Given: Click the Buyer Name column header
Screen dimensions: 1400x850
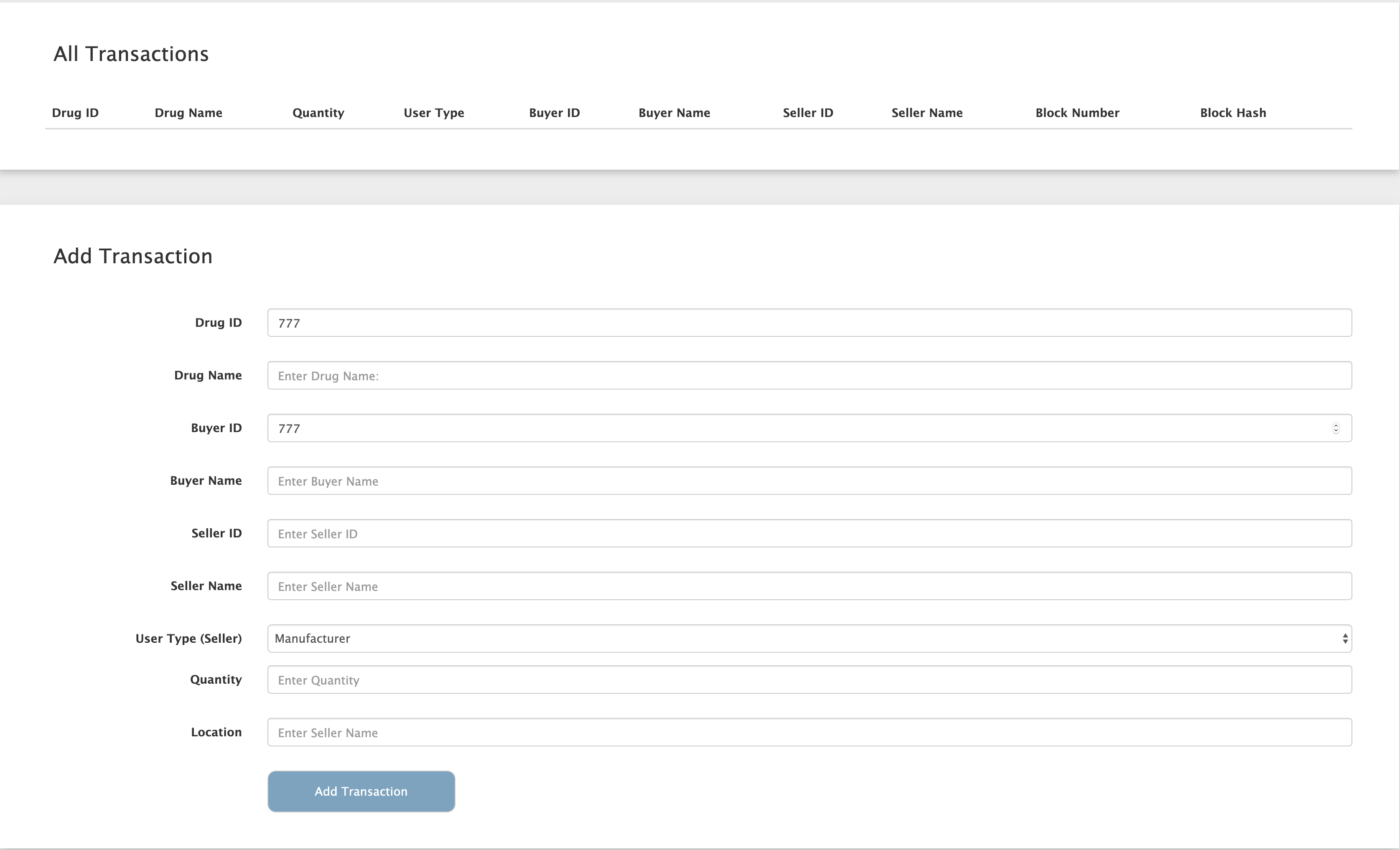Looking at the screenshot, I should click(674, 112).
